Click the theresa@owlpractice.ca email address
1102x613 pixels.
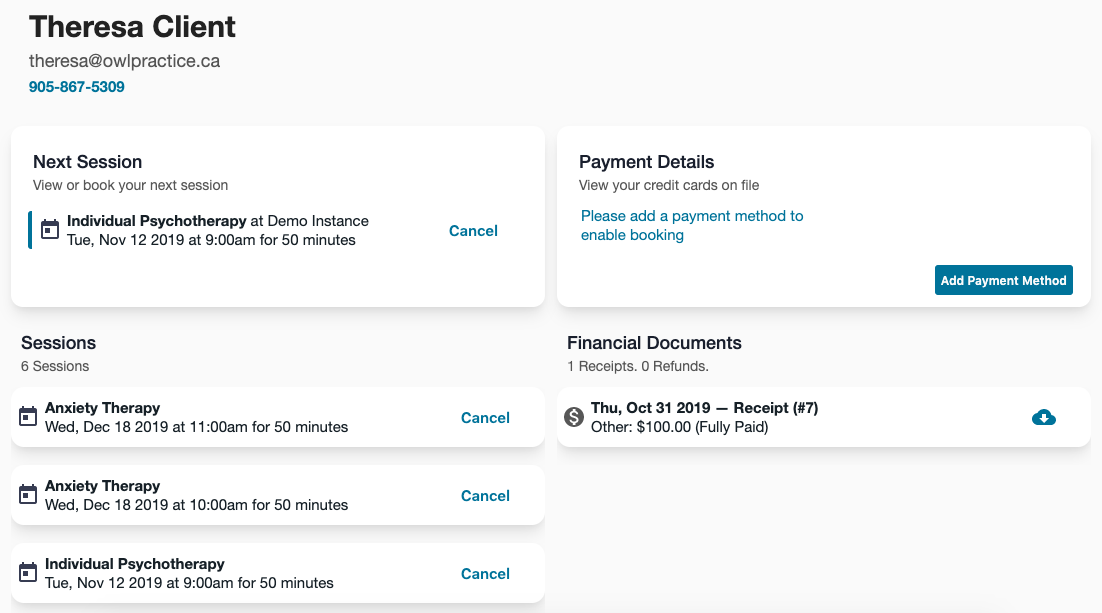pos(124,61)
